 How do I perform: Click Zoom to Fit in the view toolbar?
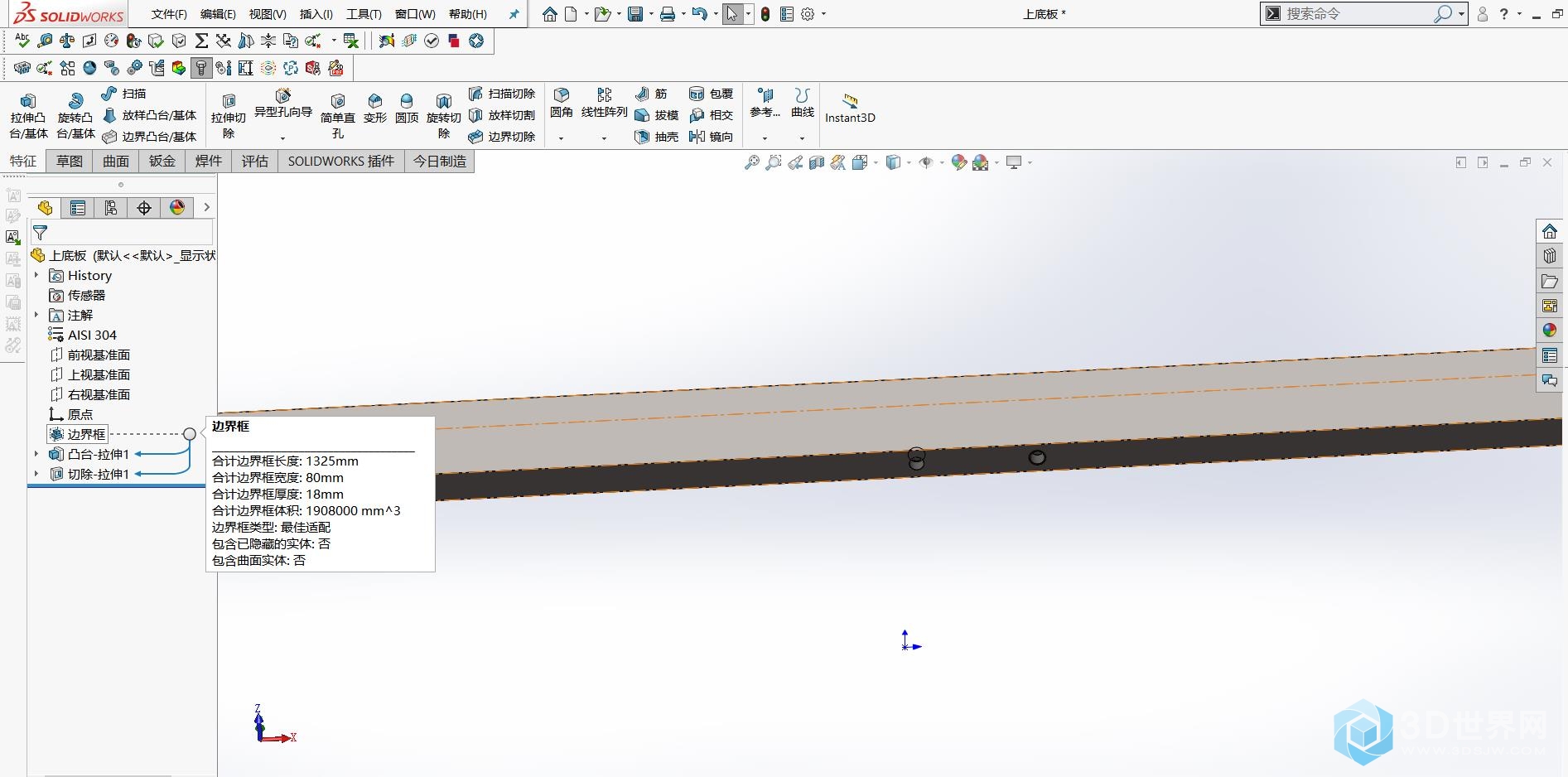coord(751,162)
